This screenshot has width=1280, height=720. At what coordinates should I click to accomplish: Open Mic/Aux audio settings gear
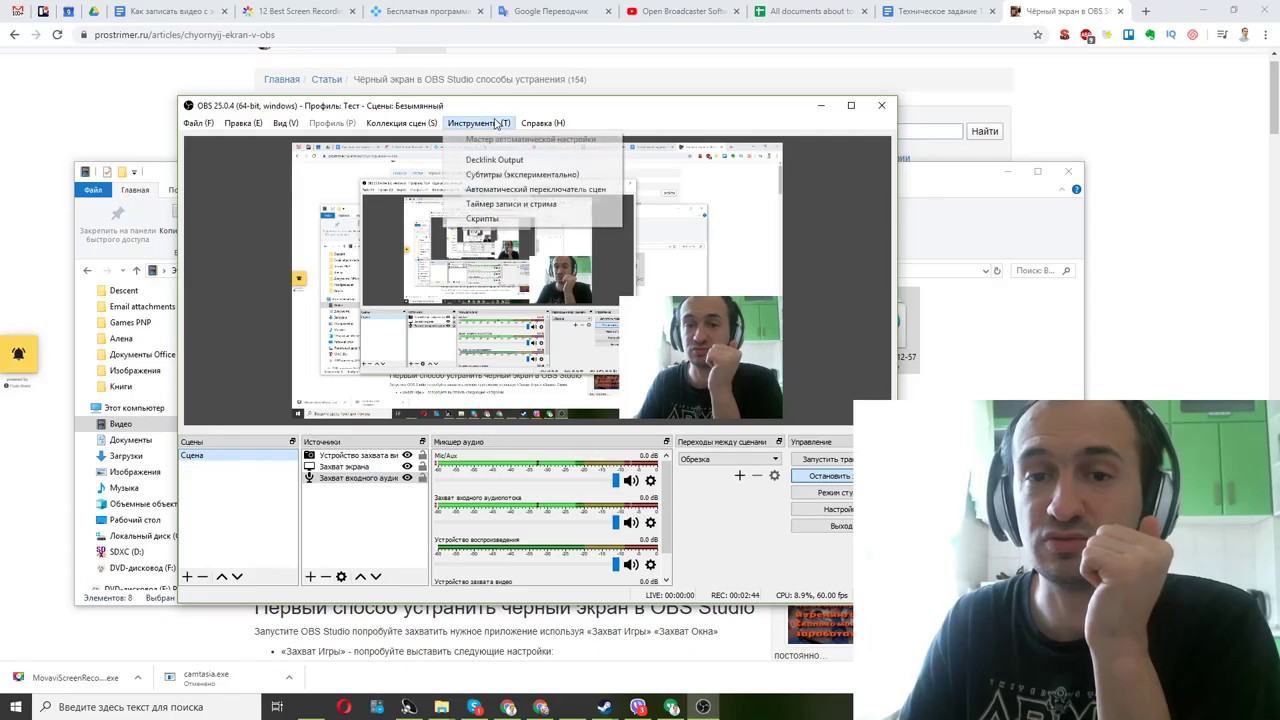pyautogui.click(x=650, y=481)
